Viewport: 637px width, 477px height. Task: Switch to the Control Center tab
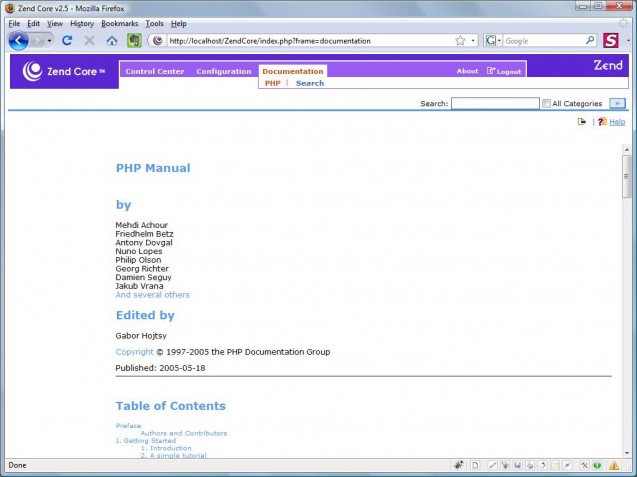pyautogui.click(x=155, y=71)
